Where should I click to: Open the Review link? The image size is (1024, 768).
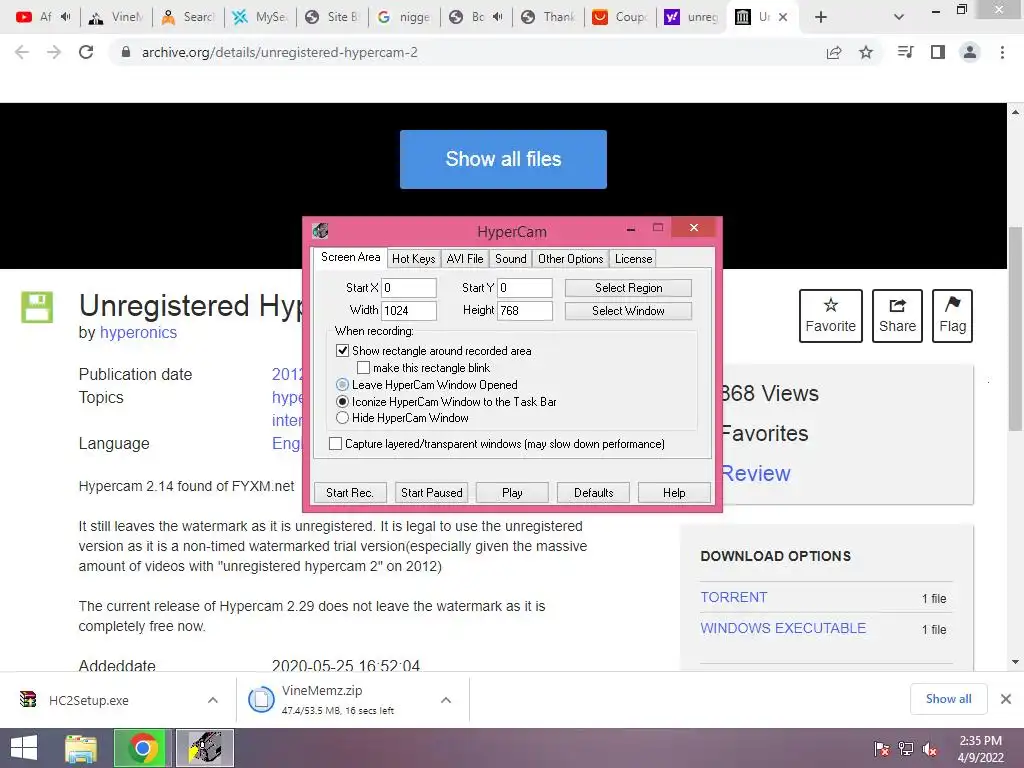[756, 473]
